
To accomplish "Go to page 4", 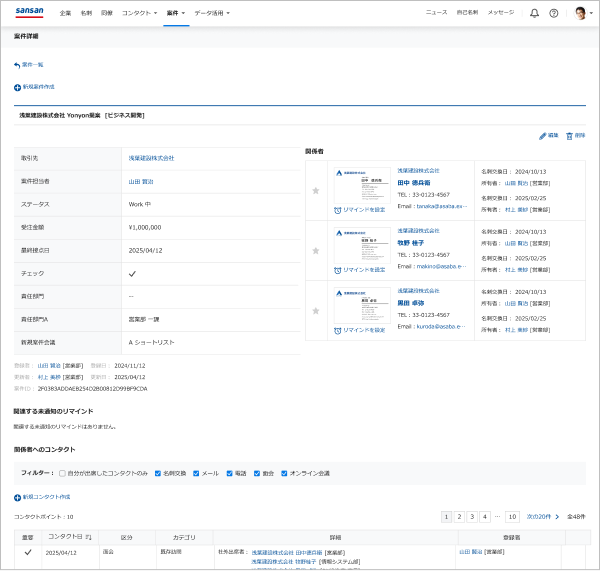I will [x=484, y=517].
